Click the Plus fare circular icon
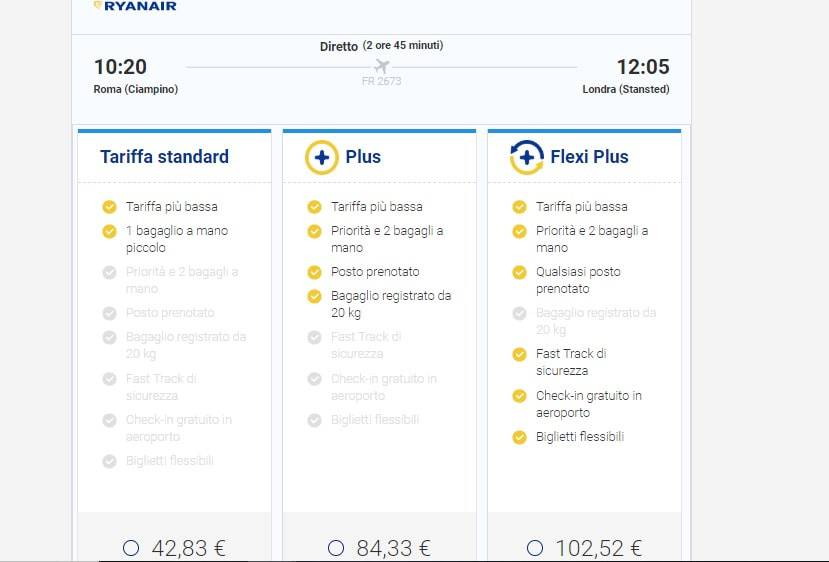Viewport: 829px width, 562px height. [322, 157]
